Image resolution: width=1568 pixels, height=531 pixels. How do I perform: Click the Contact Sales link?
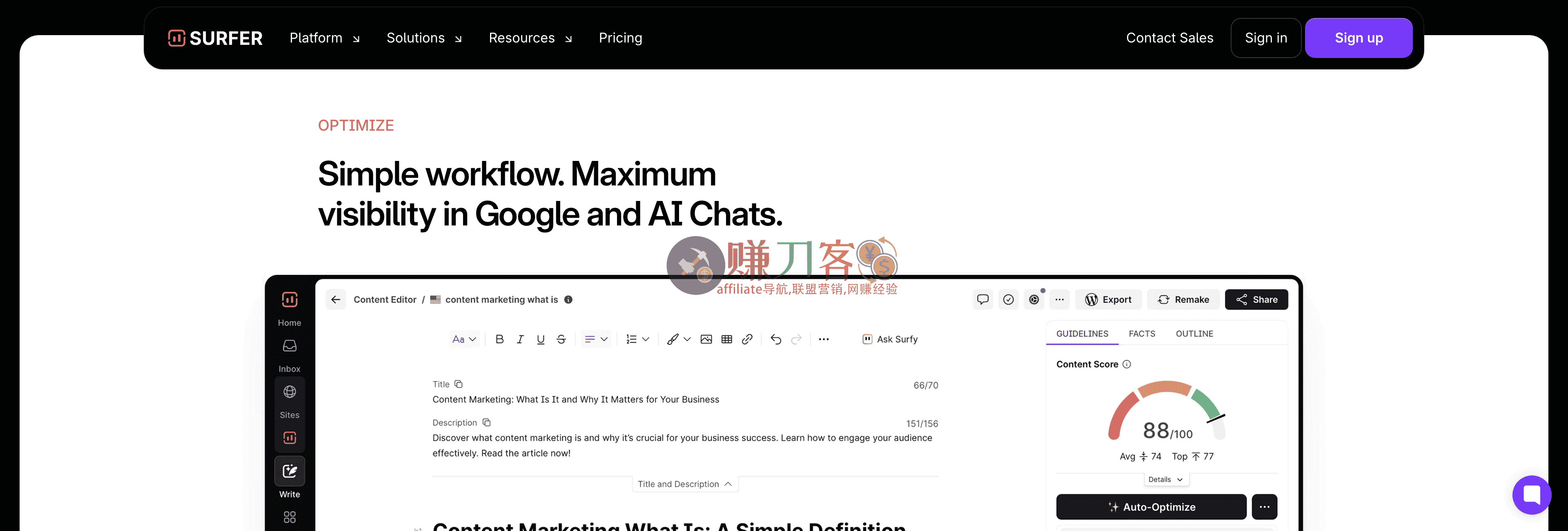(1169, 38)
